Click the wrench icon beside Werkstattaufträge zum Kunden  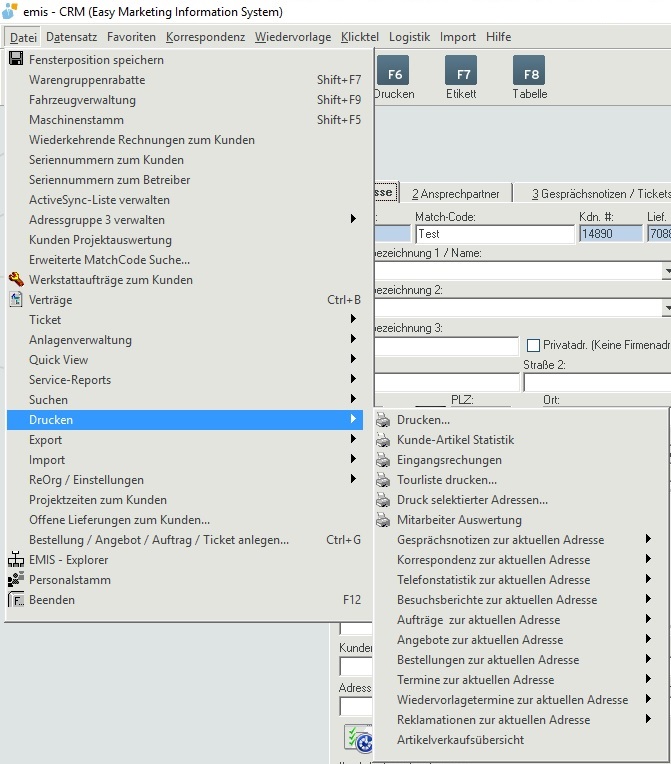coord(16,279)
